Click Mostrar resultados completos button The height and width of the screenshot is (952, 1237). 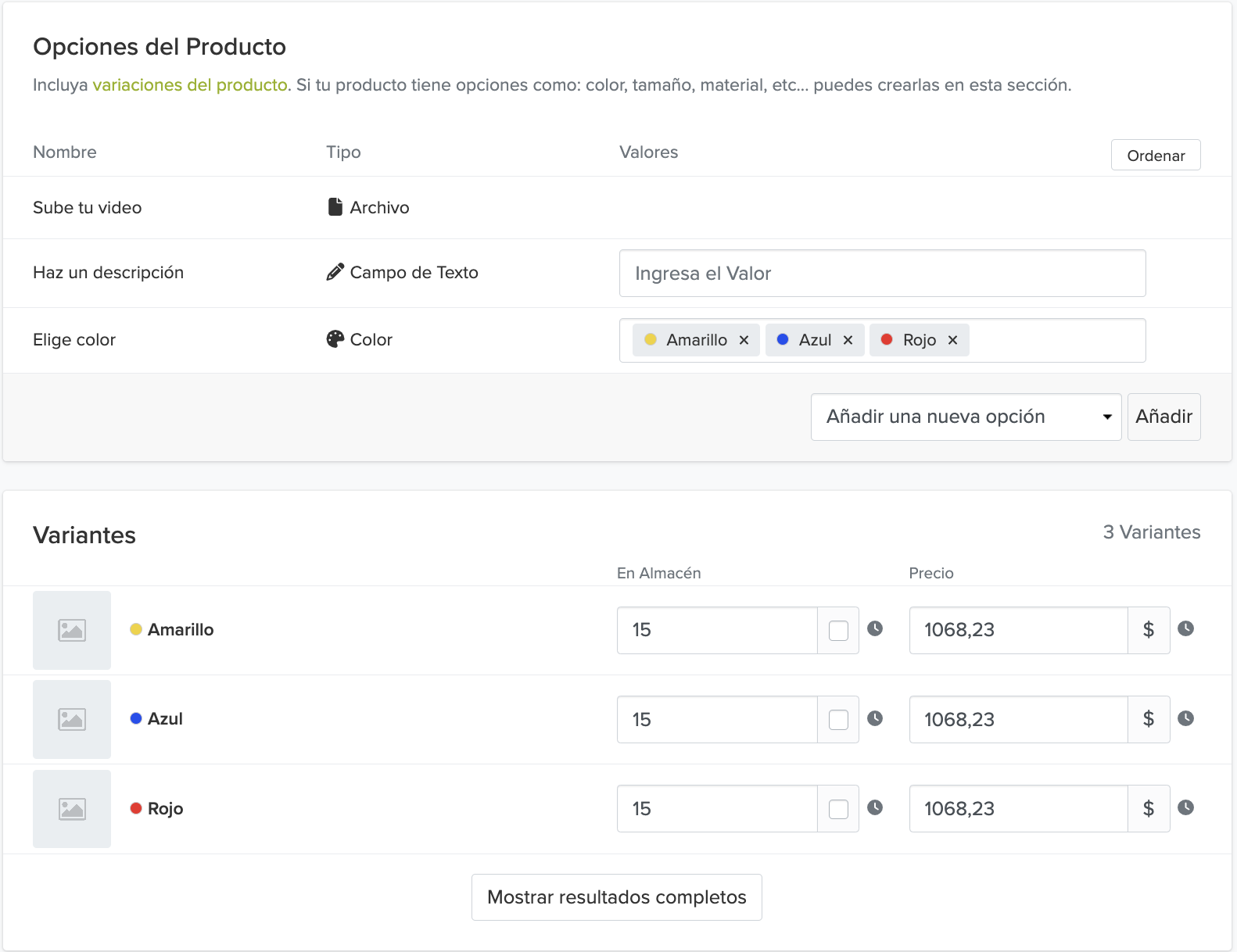[617, 897]
